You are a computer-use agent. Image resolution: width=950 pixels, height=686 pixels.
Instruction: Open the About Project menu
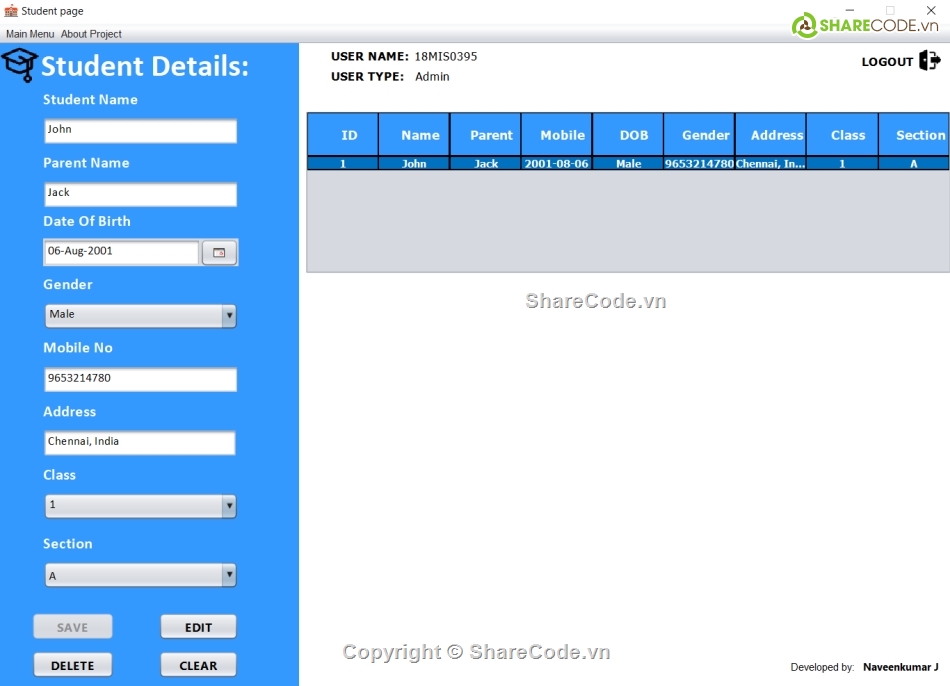point(91,34)
